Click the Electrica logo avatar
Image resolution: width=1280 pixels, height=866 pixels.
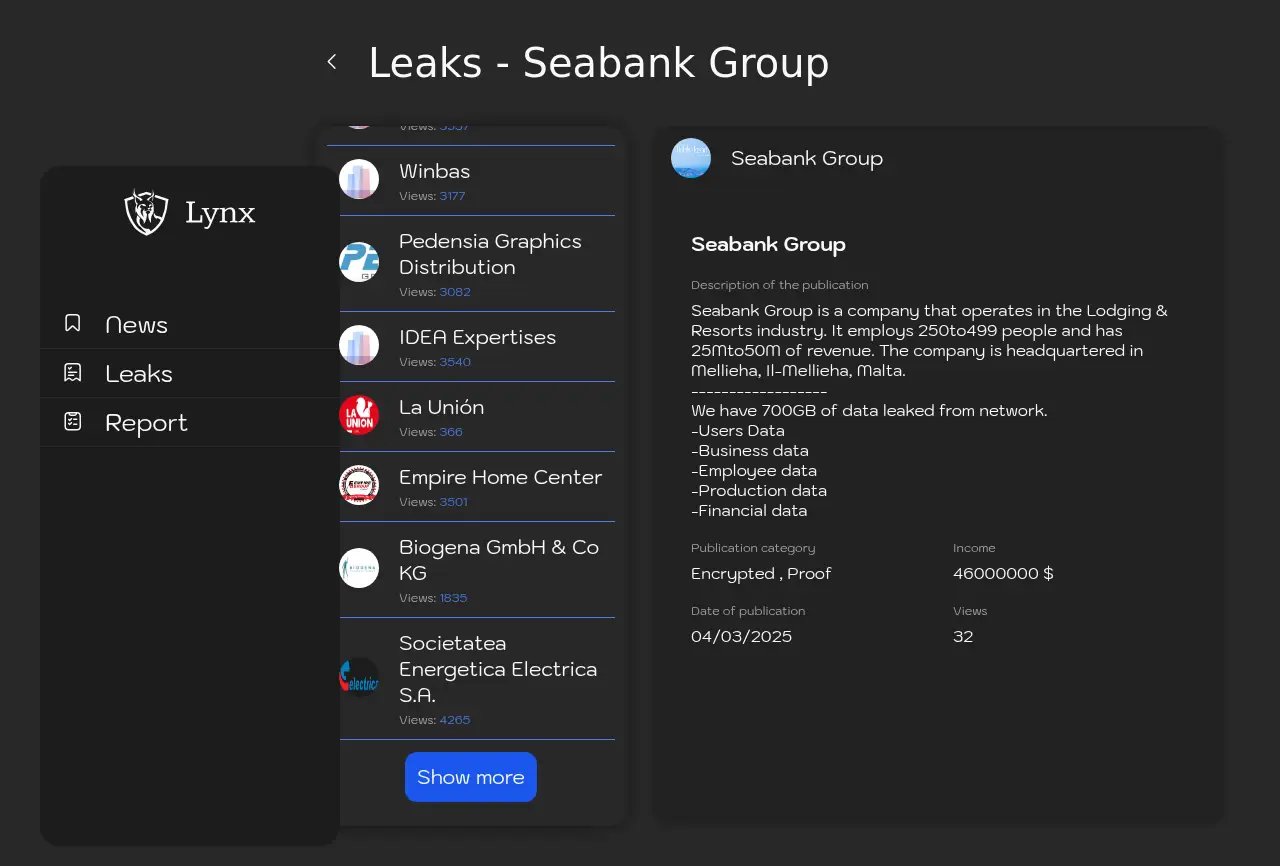pos(359,677)
